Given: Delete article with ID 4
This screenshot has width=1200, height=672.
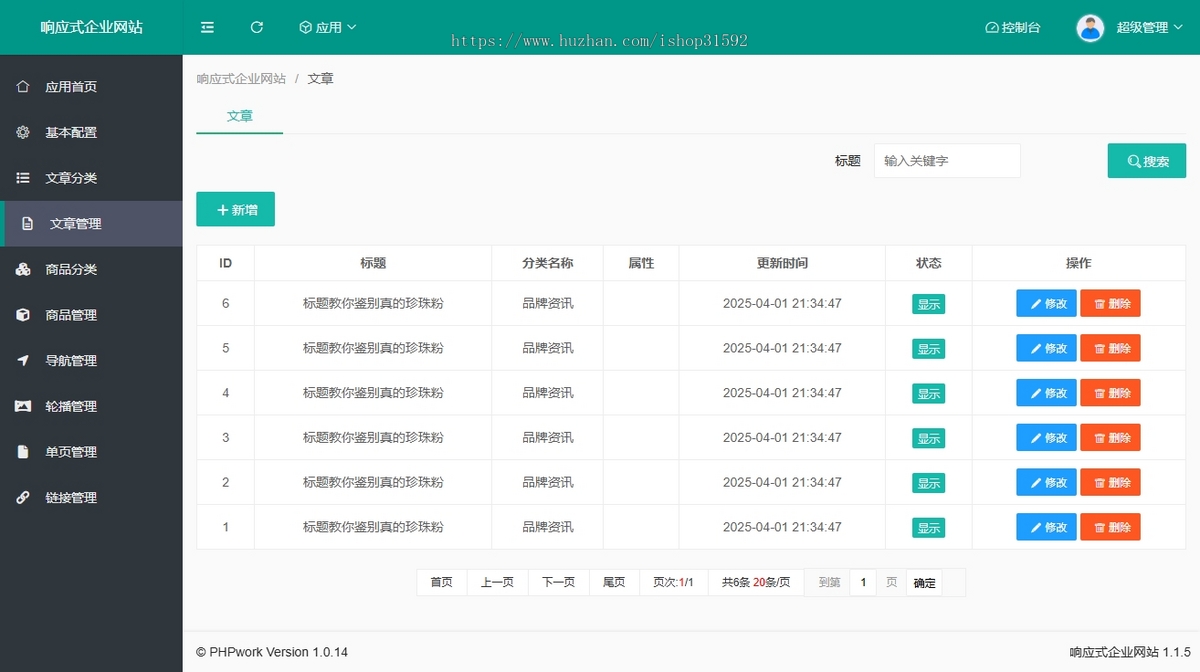Looking at the screenshot, I should click(x=1110, y=393).
